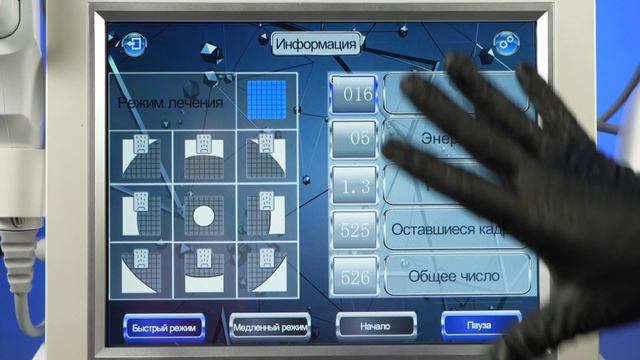Tap the 525 remaining shots value
Image resolution: width=640 pixels, height=360 pixels.
point(354,230)
